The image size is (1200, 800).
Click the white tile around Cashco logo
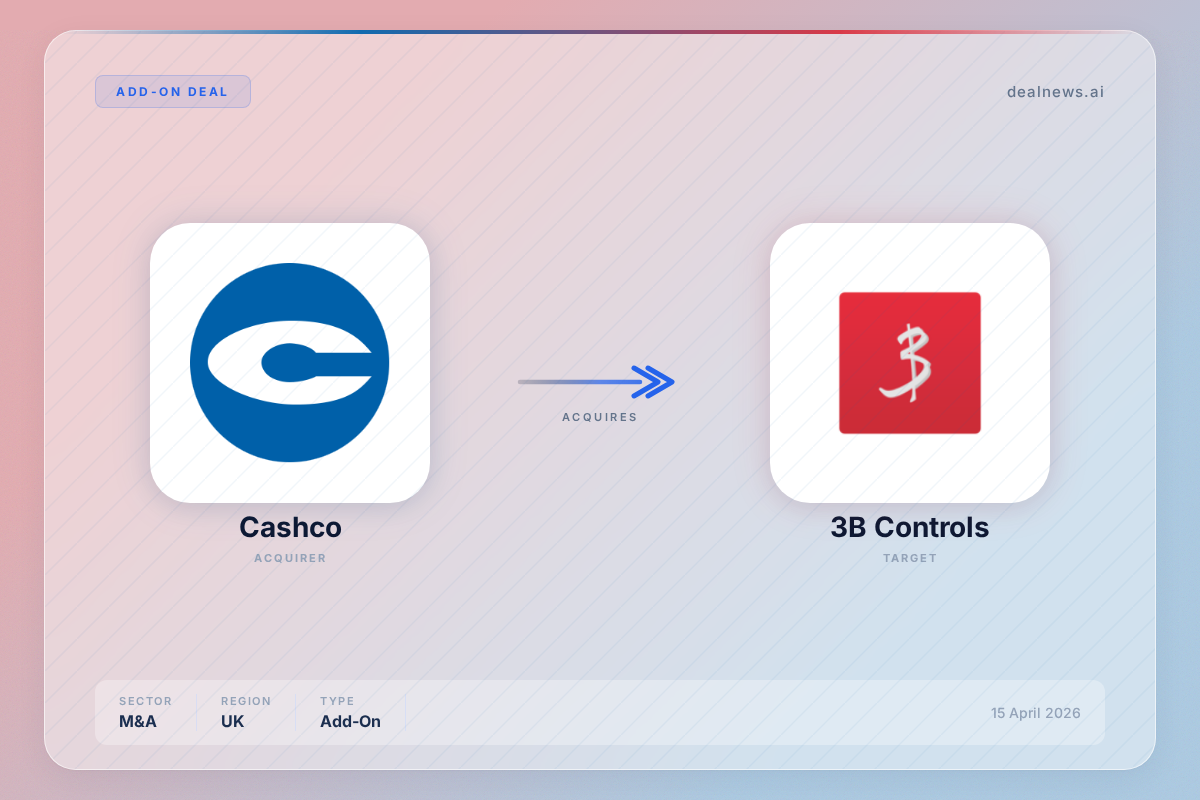pos(290,363)
